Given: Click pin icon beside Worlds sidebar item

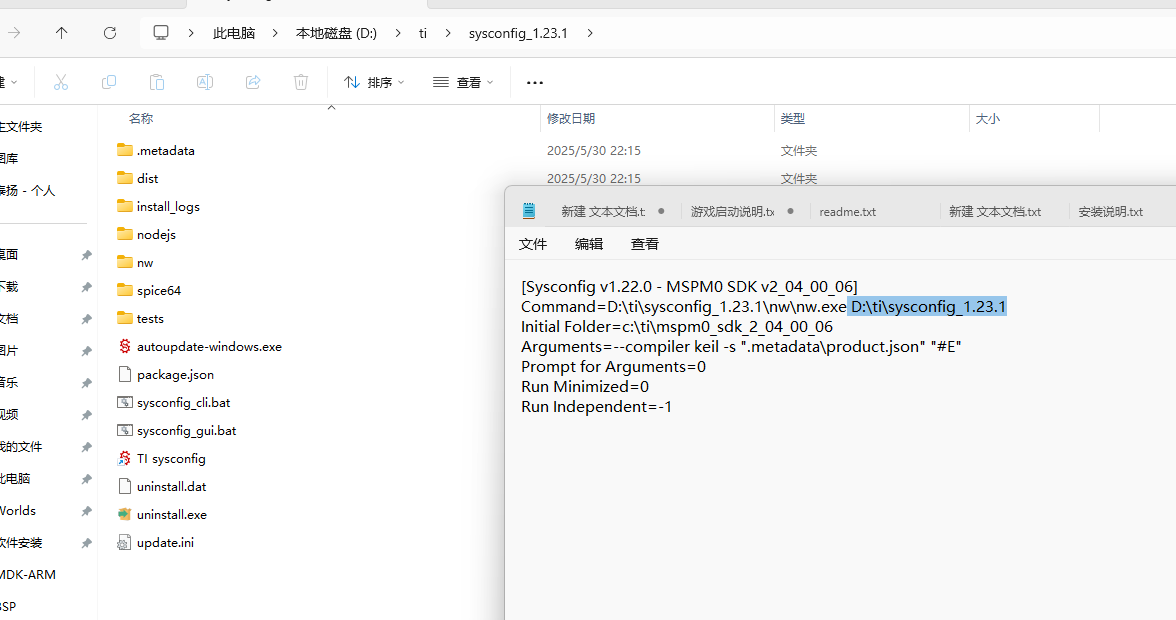Looking at the screenshot, I should (86, 511).
